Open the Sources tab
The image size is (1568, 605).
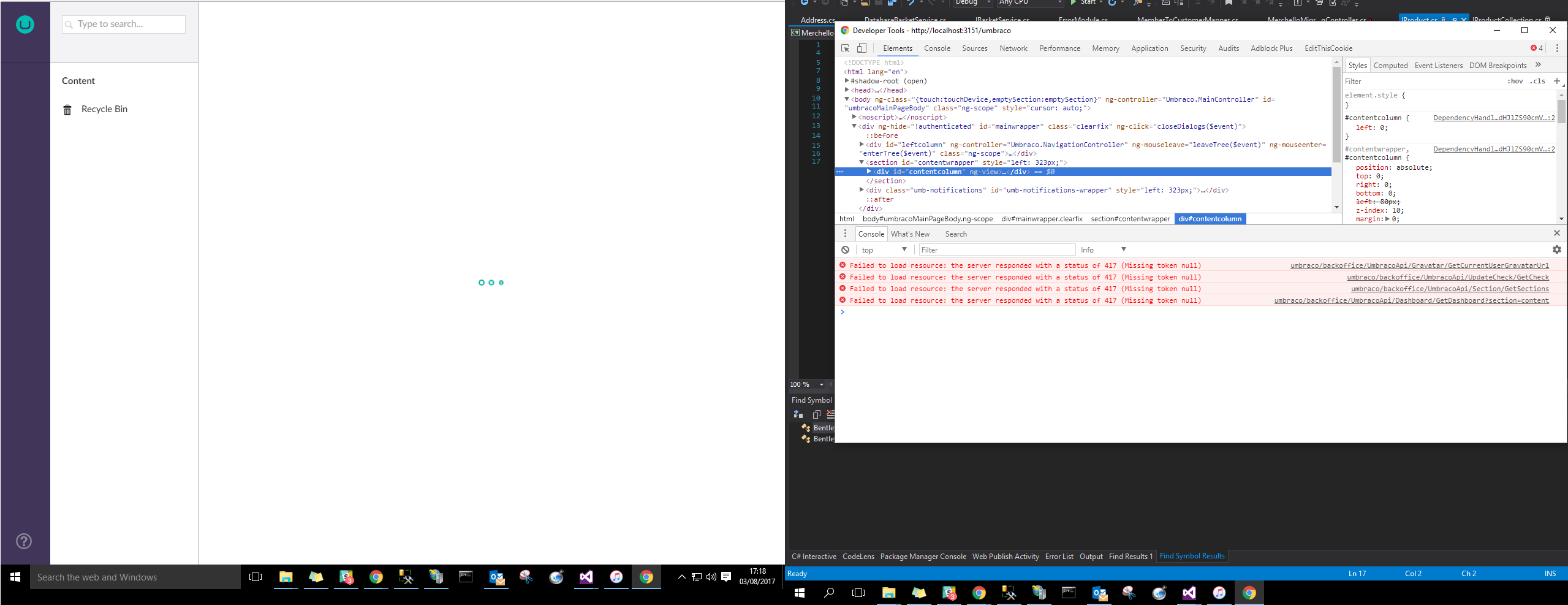[974, 48]
